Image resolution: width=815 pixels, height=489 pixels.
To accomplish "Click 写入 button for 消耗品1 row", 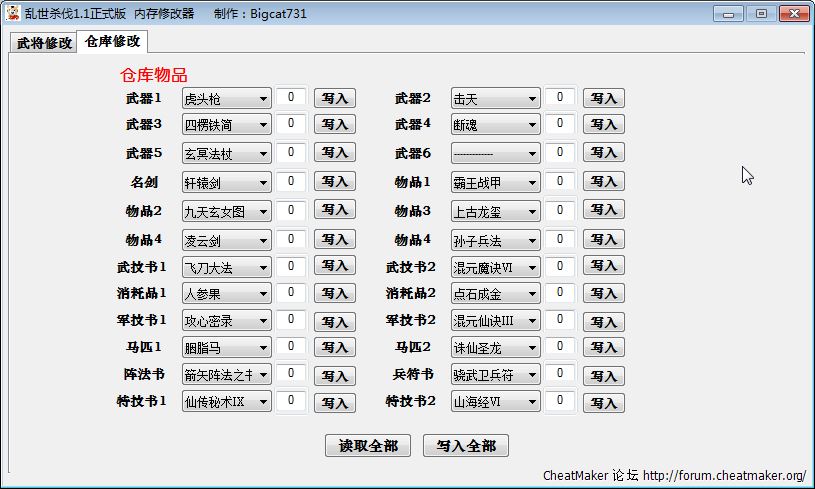I will [335, 294].
